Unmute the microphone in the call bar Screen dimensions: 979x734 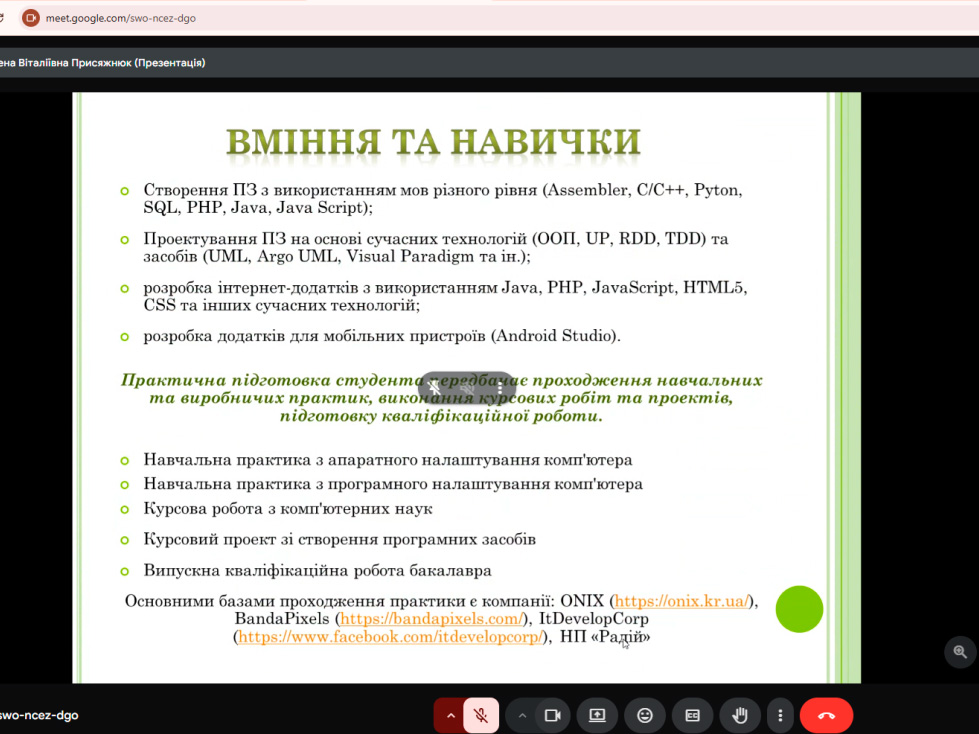click(x=481, y=715)
